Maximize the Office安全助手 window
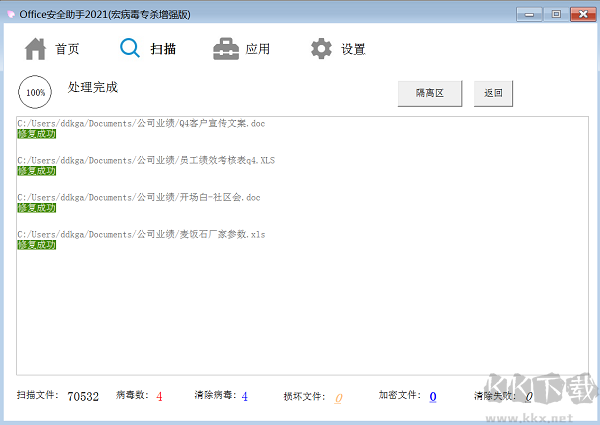Viewport: 600px width, 425px height. tap(556, 15)
